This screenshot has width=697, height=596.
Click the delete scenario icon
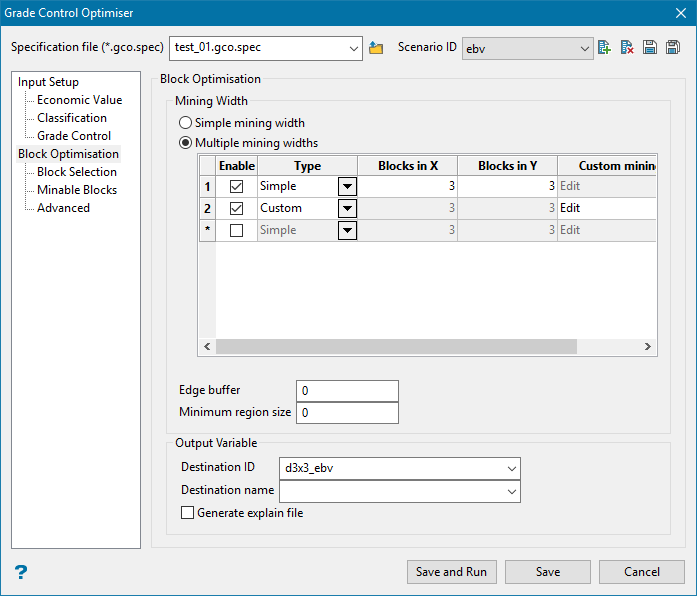[627, 48]
